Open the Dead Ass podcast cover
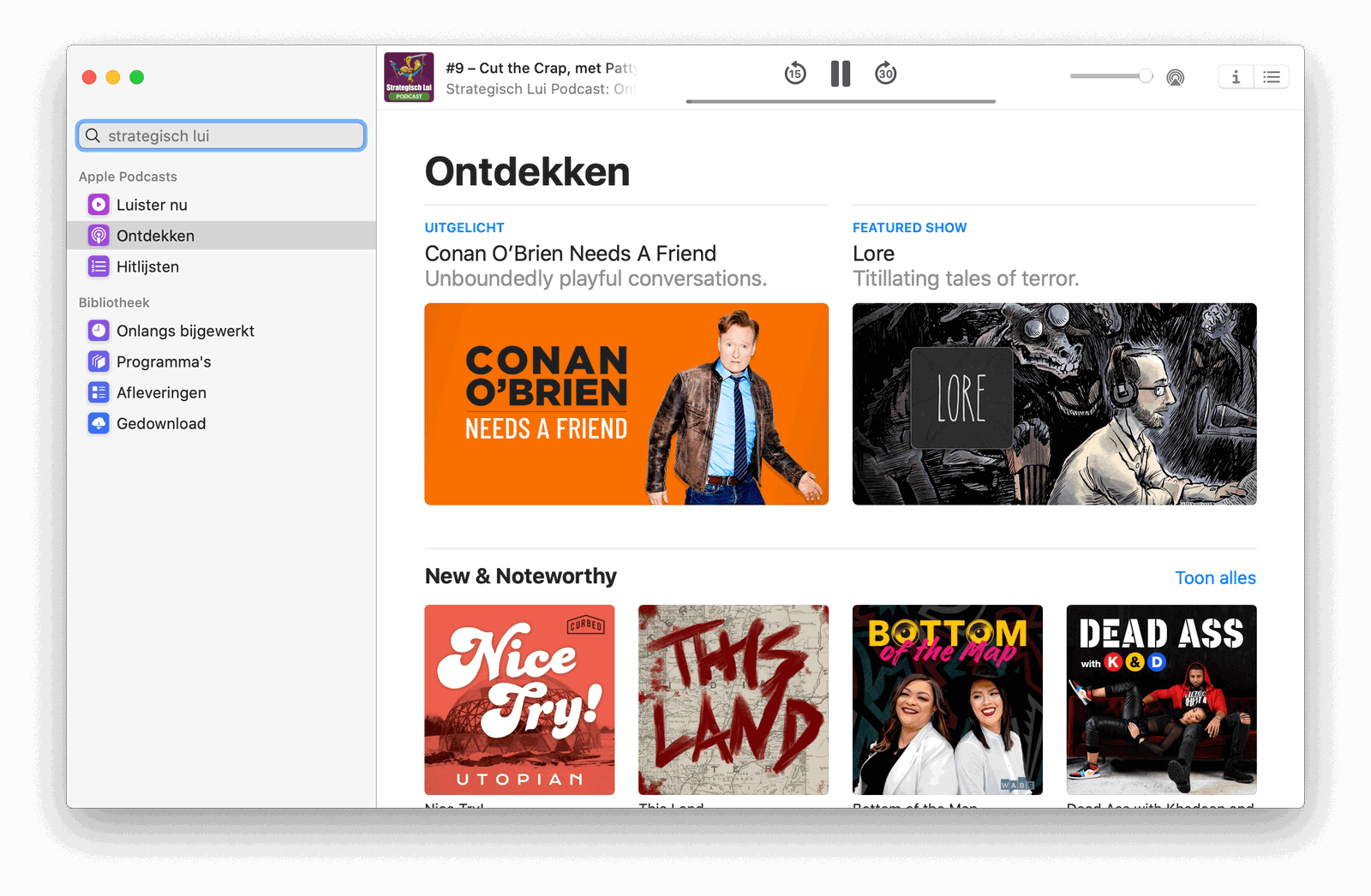 click(1161, 700)
